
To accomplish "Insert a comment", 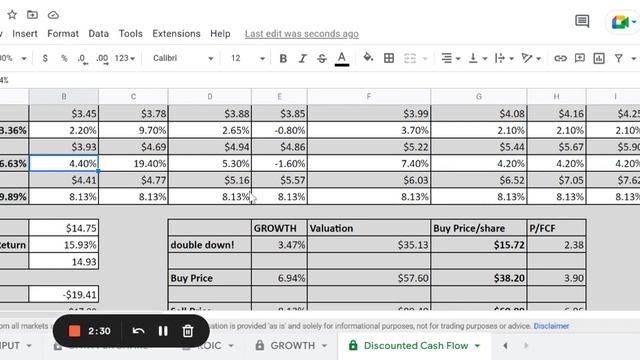I will 580,58.
